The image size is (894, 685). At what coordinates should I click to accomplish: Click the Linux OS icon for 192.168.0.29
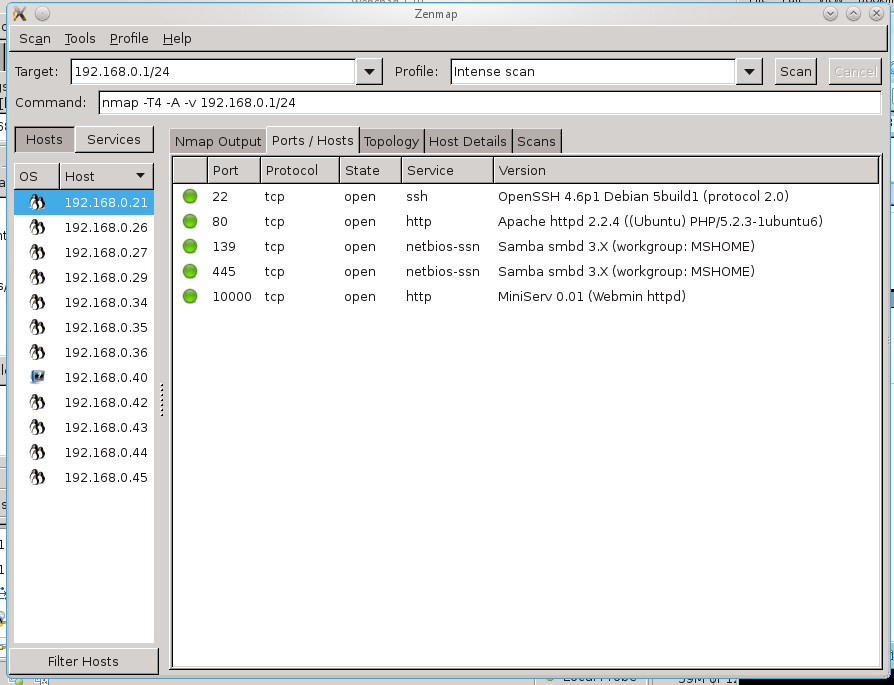click(36, 277)
